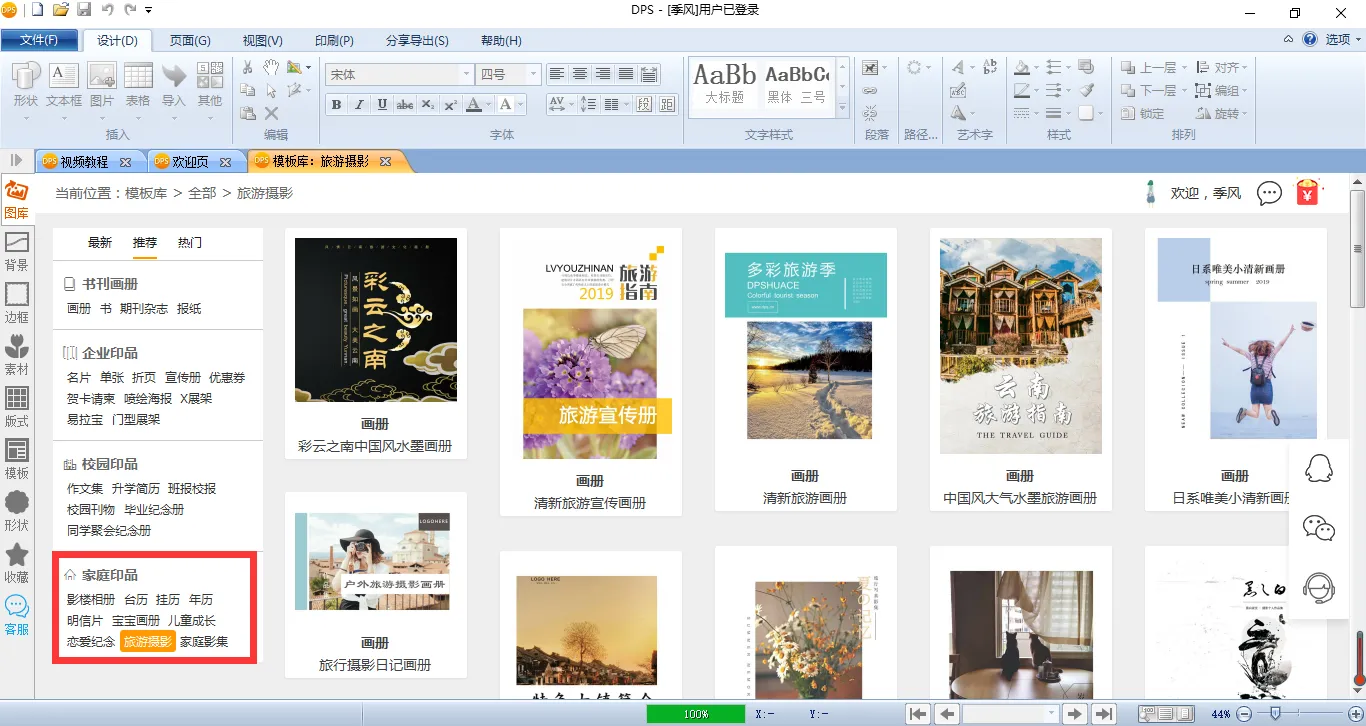This screenshot has height=726, width=1366.
Task: Click the 热门 popular sorting link
Action: 190,243
